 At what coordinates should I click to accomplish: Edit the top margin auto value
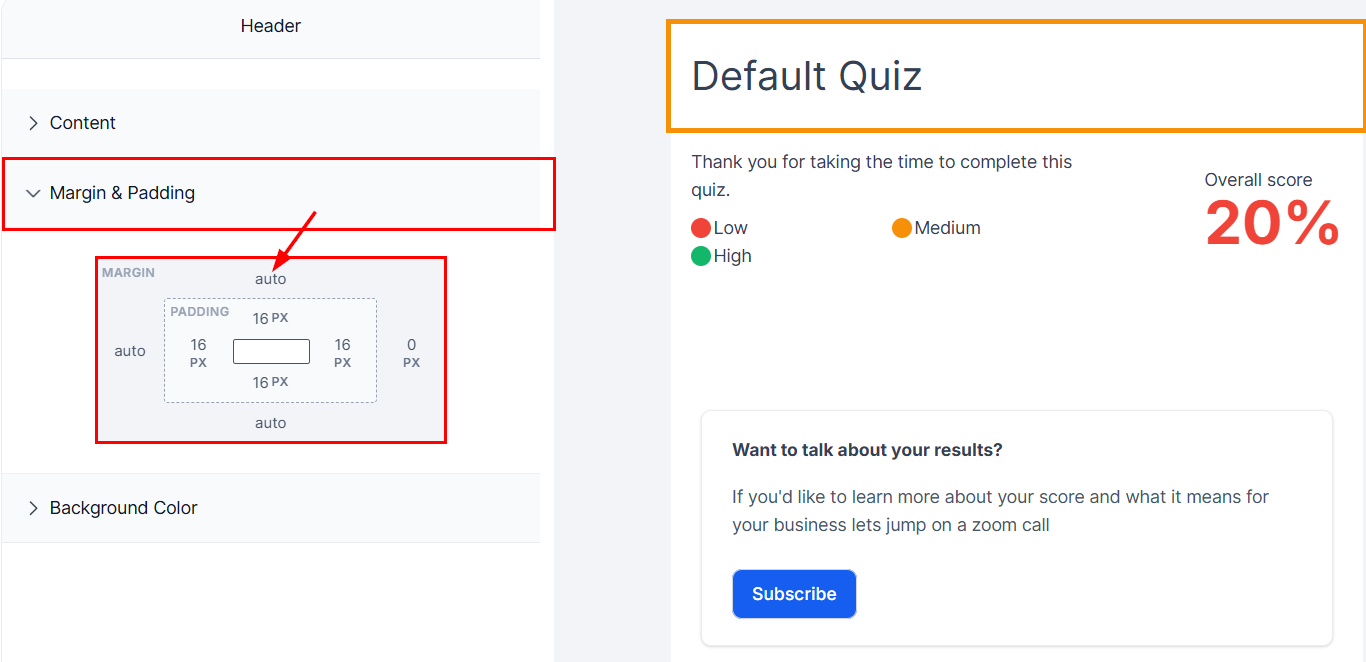point(270,279)
